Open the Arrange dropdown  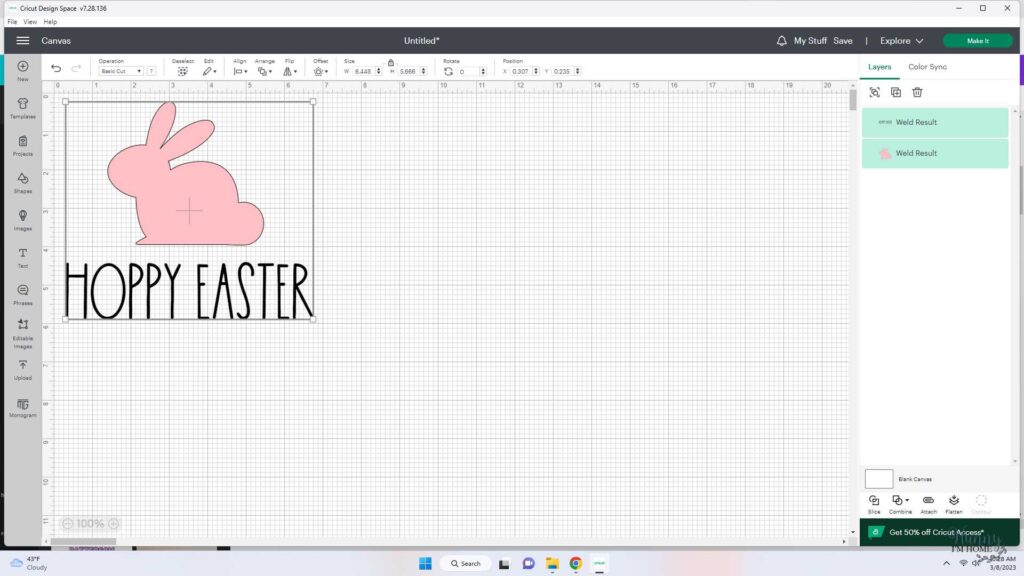pyautogui.click(x=264, y=71)
